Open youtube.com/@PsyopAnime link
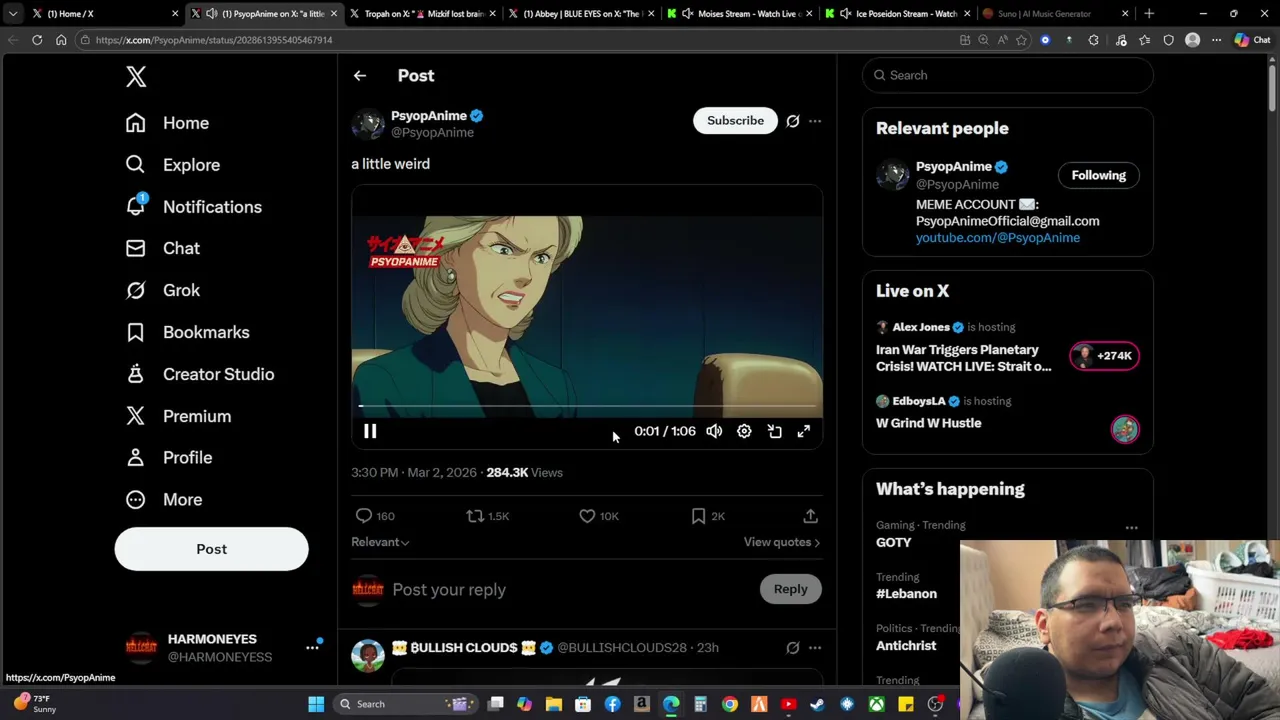1280x720 pixels. 998,238
